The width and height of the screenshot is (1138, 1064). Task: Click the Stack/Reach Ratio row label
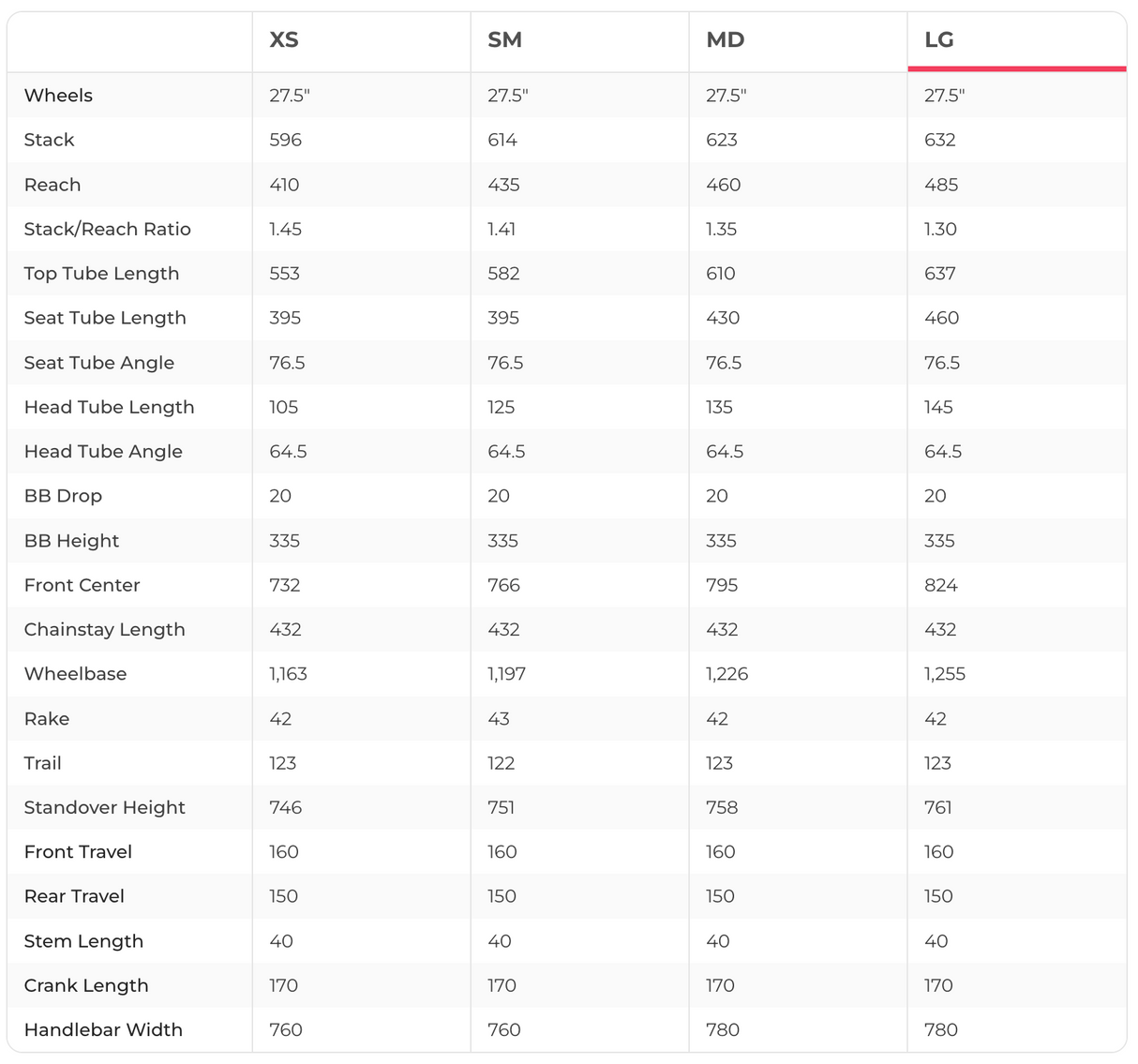[107, 229]
